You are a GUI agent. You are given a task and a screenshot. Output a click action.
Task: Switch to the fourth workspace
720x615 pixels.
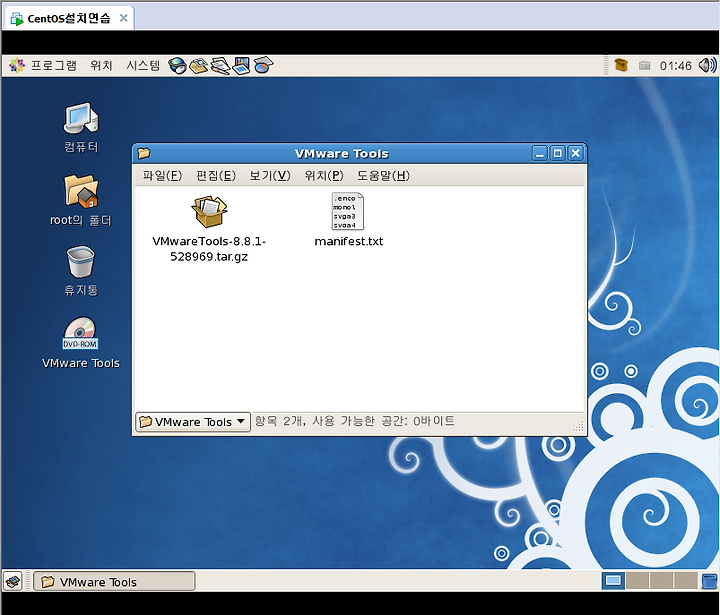pos(686,581)
